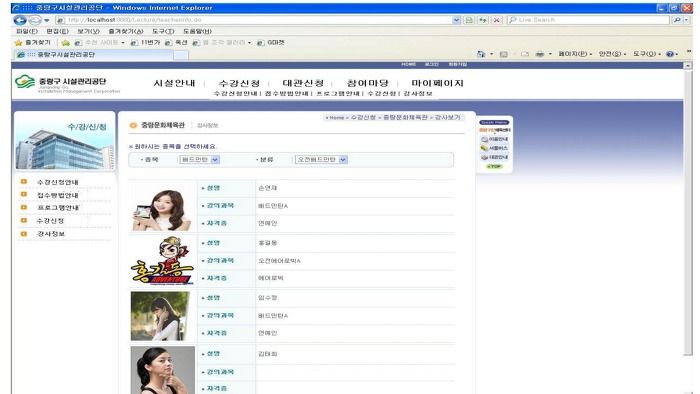
Task: Click the compatibility view icon beside address bar
Action: pyautogui.click(x=469, y=20)
